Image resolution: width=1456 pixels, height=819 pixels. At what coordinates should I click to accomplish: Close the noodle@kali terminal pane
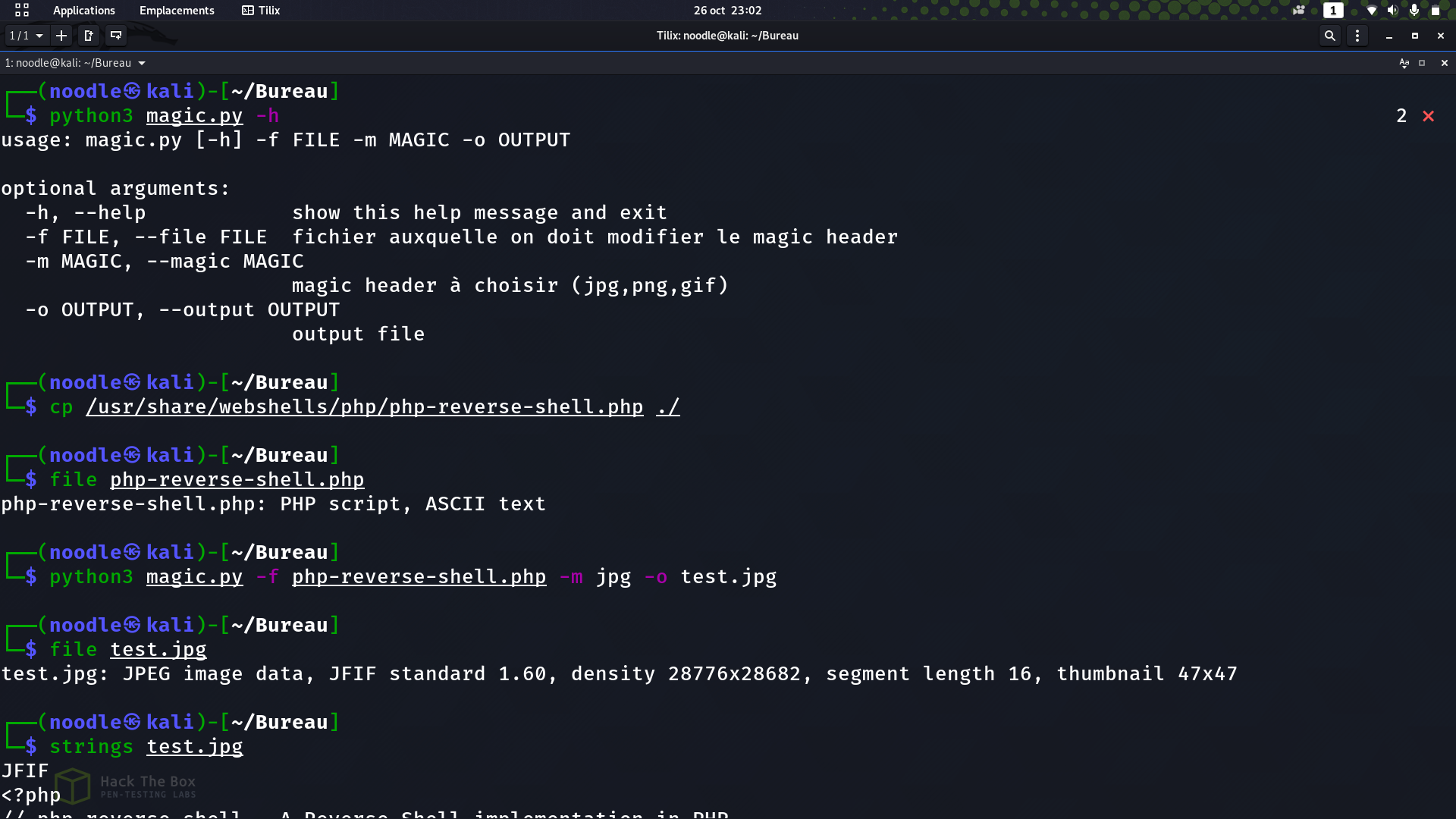coord(1444,63)
